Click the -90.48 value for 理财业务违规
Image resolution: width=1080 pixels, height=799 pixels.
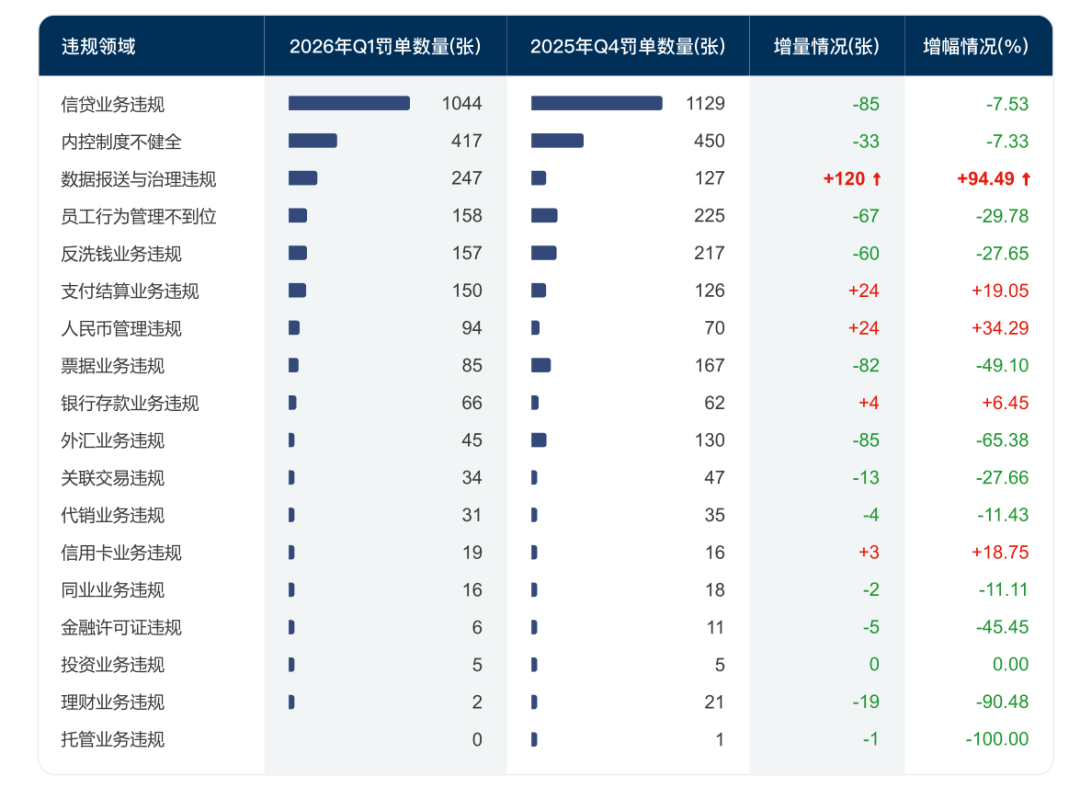1001,702
